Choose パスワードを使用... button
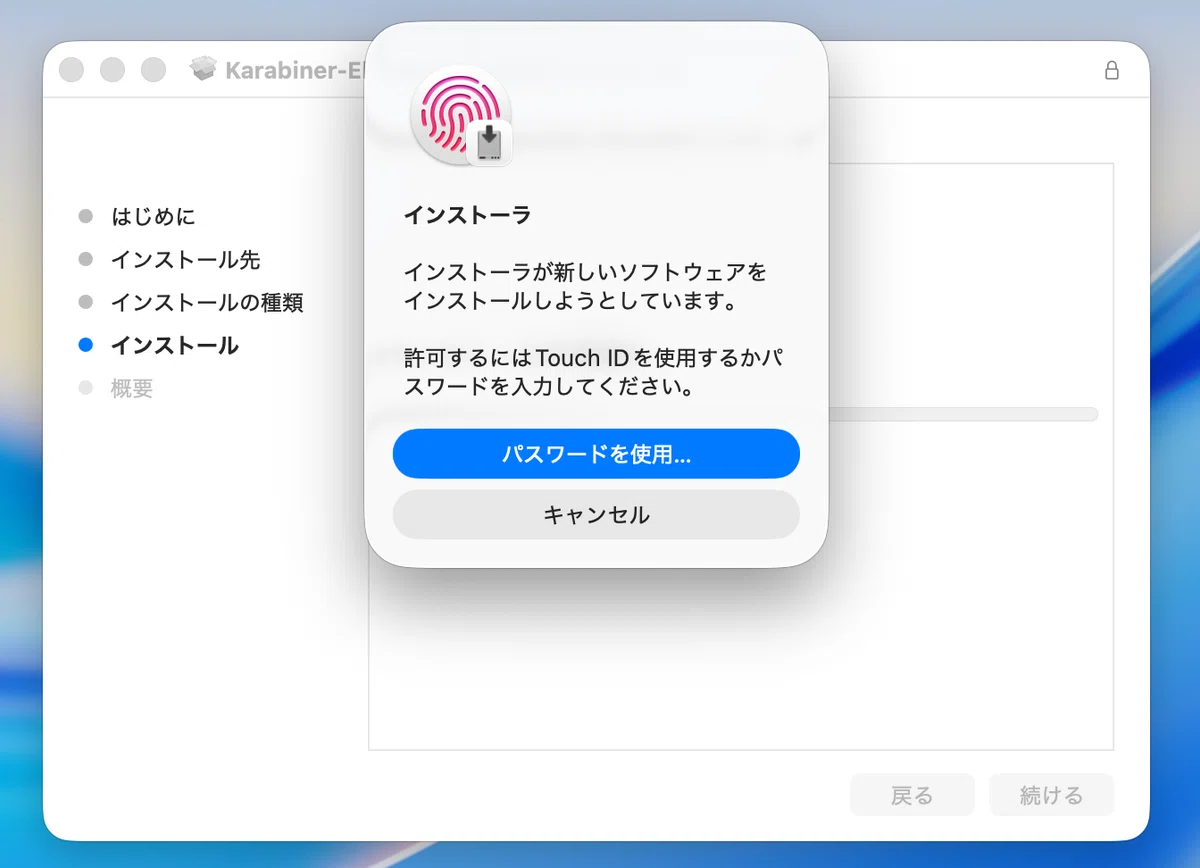 click(x=596, y=454)
